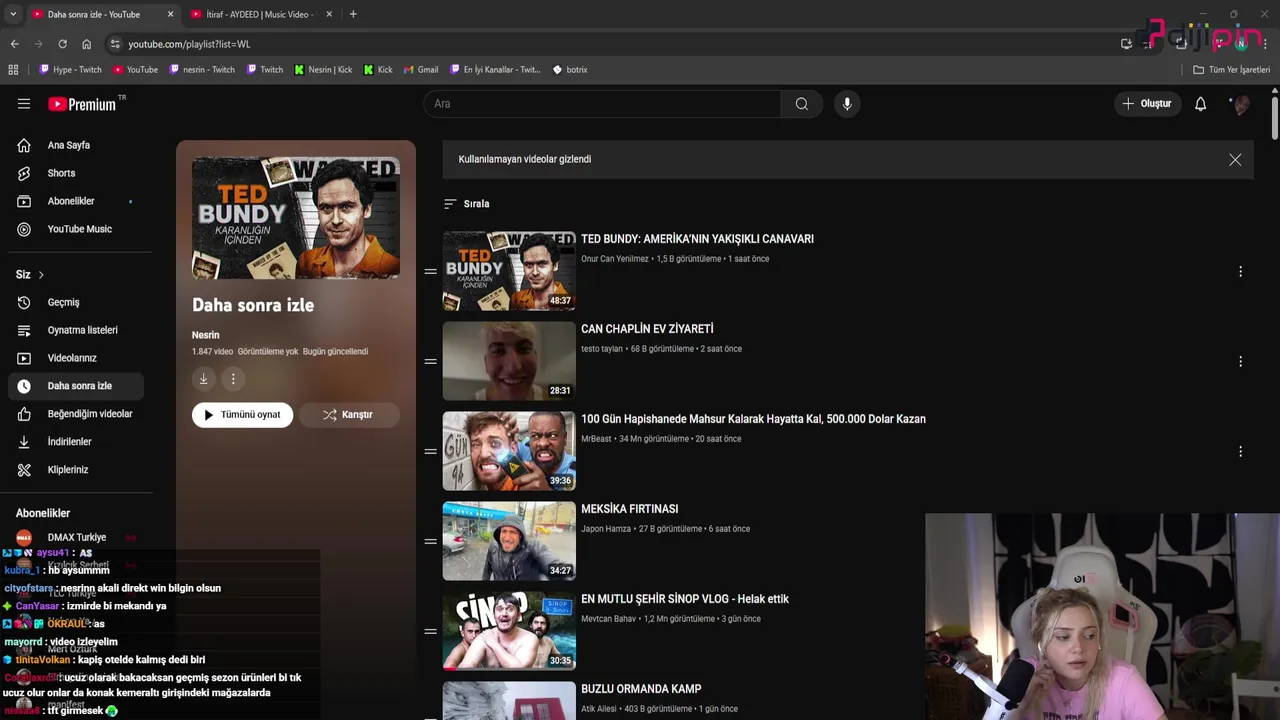Open Shorts from the sidebar
This screenshot has height=720, width=1280.
click(75, 173)
